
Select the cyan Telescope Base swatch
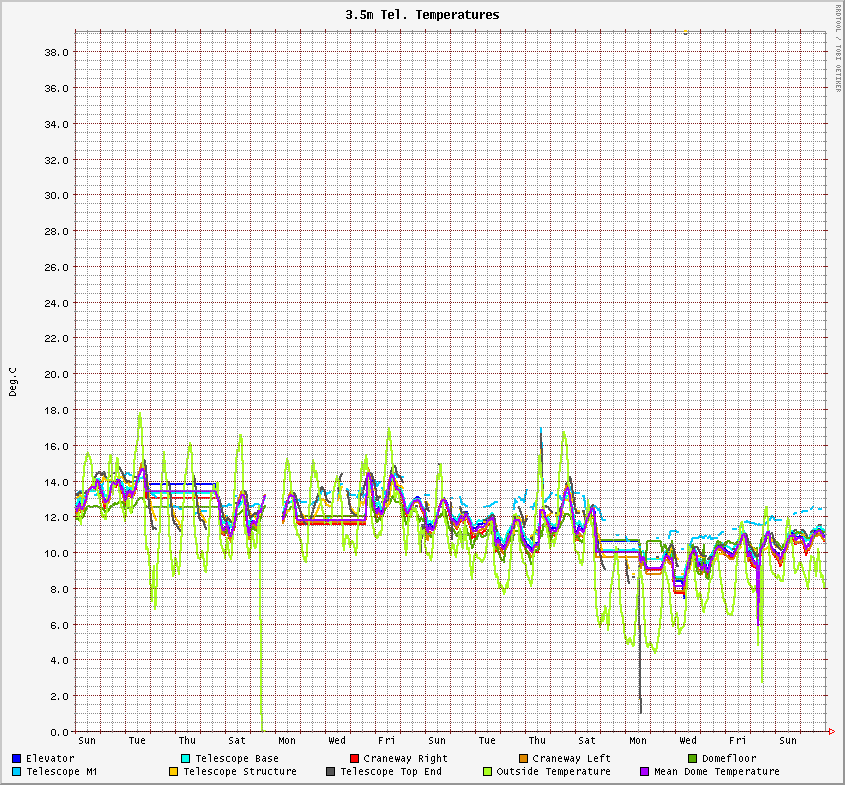click(x=186, y=759)
